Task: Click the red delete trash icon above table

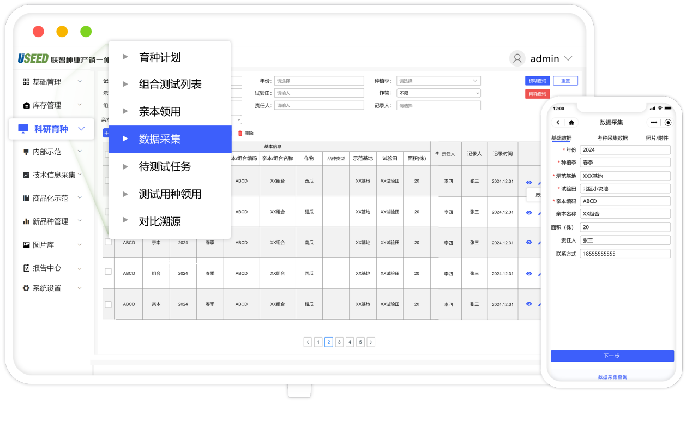Action: click(238, 132)
